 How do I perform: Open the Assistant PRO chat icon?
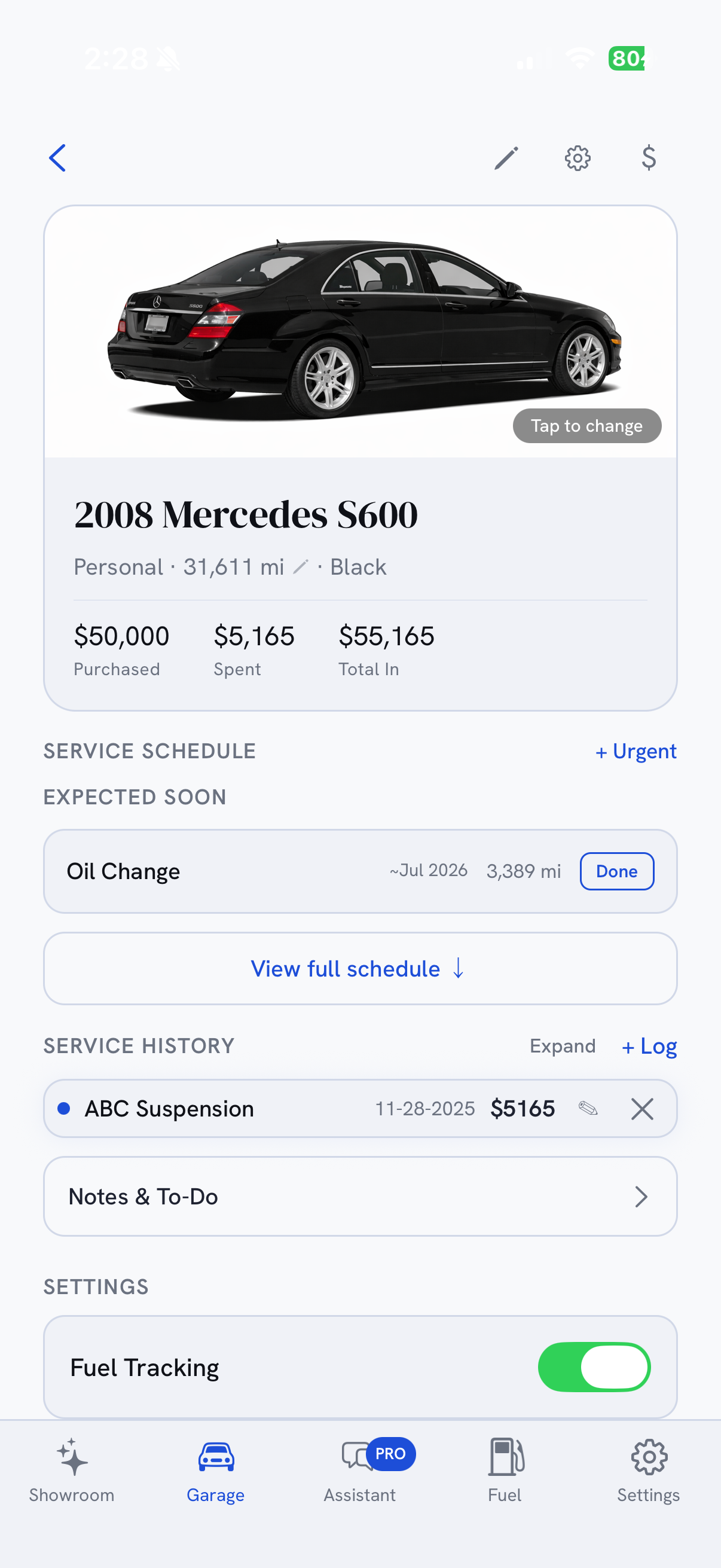coord(360,1470)
